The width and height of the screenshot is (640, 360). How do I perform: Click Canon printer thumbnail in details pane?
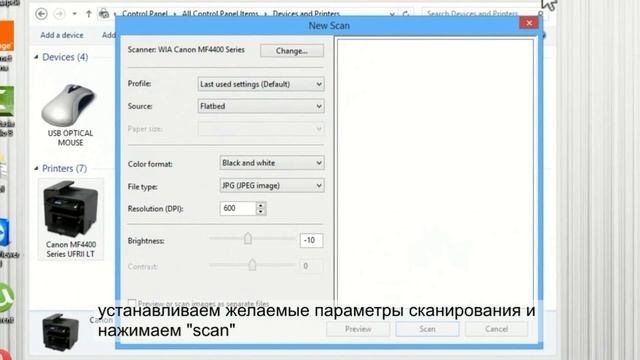coord(60,331)
